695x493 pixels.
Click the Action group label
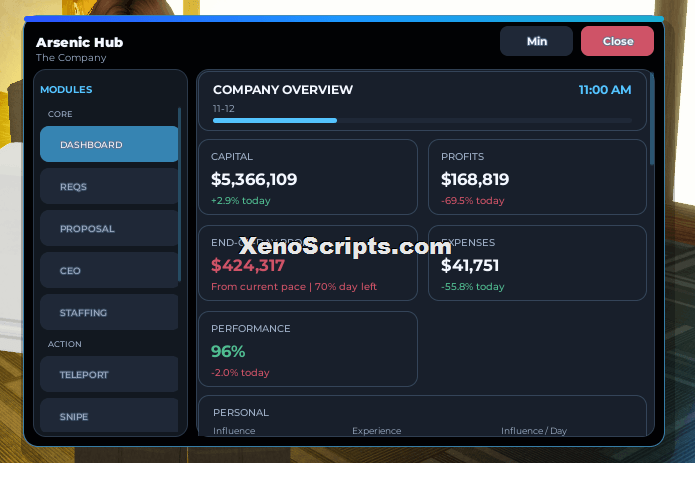point(65,344)
